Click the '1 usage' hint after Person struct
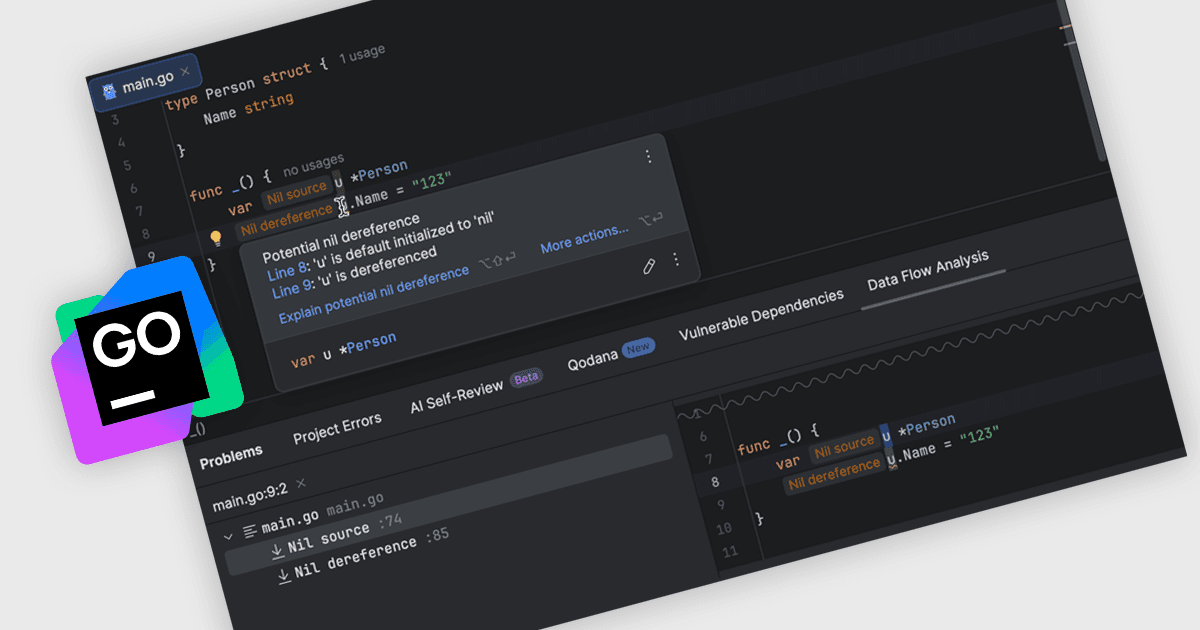The height and width of the screenshot is (630, 1200). tap(361, 55)
